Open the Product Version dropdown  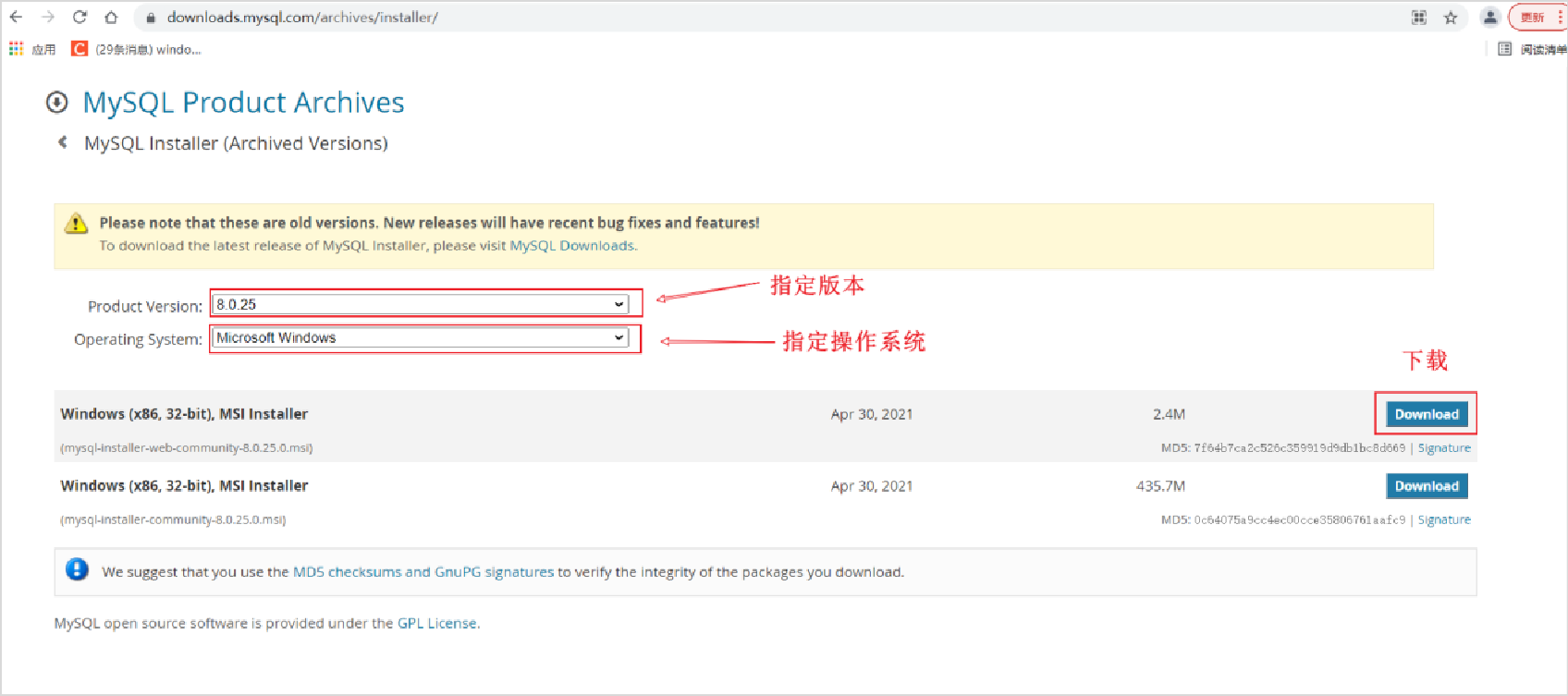(421, 304)
